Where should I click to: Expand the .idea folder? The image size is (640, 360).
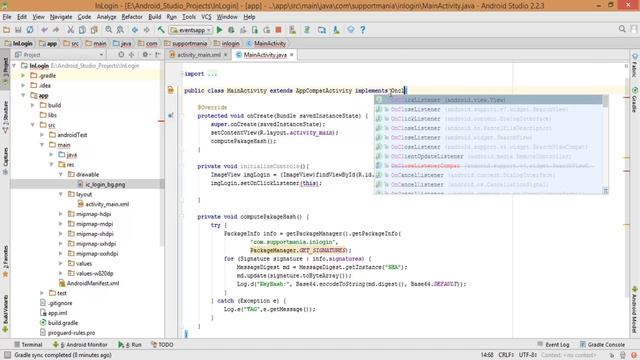coord(23,85)
